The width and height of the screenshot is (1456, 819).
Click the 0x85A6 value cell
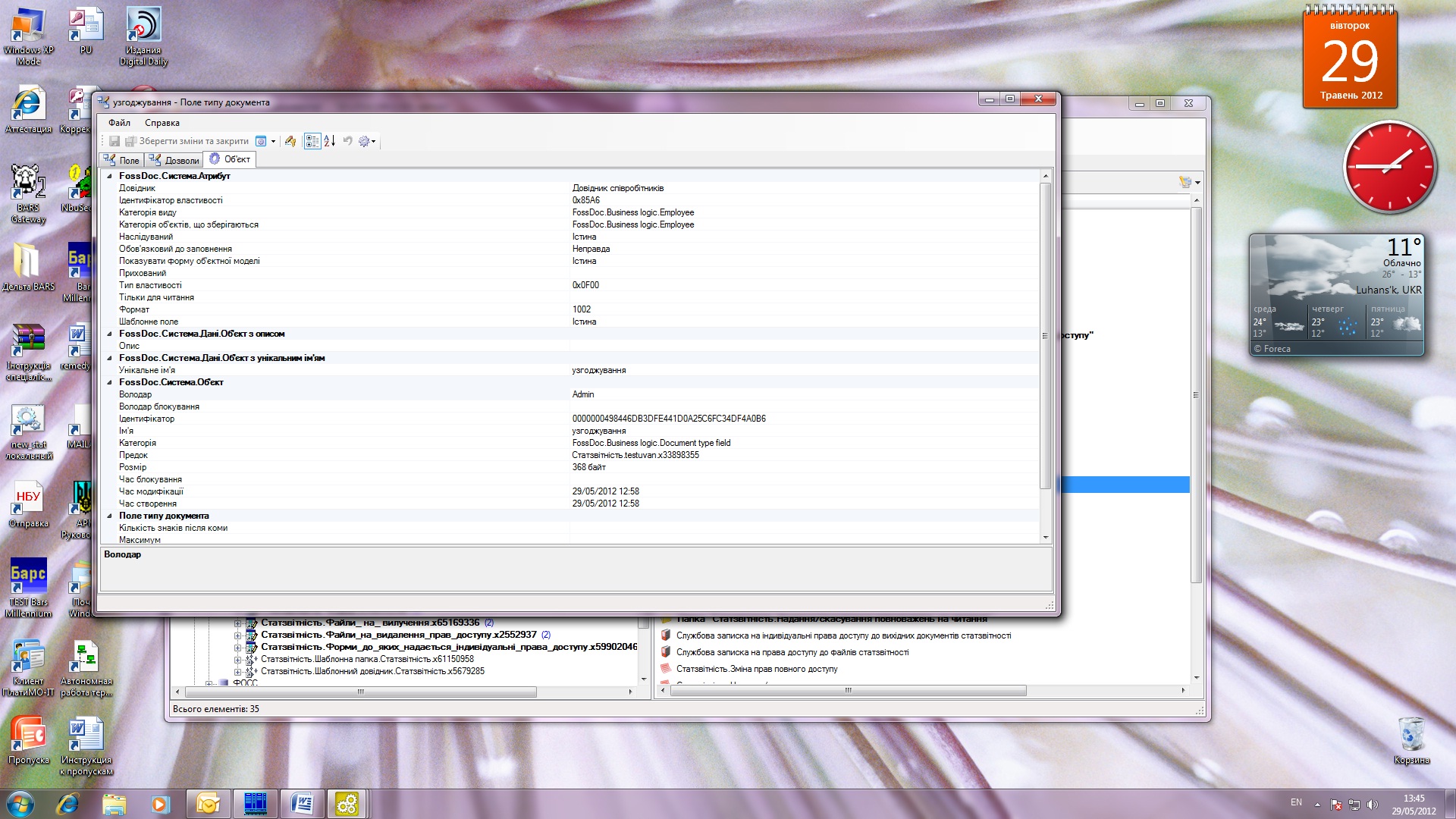point(804,200)
